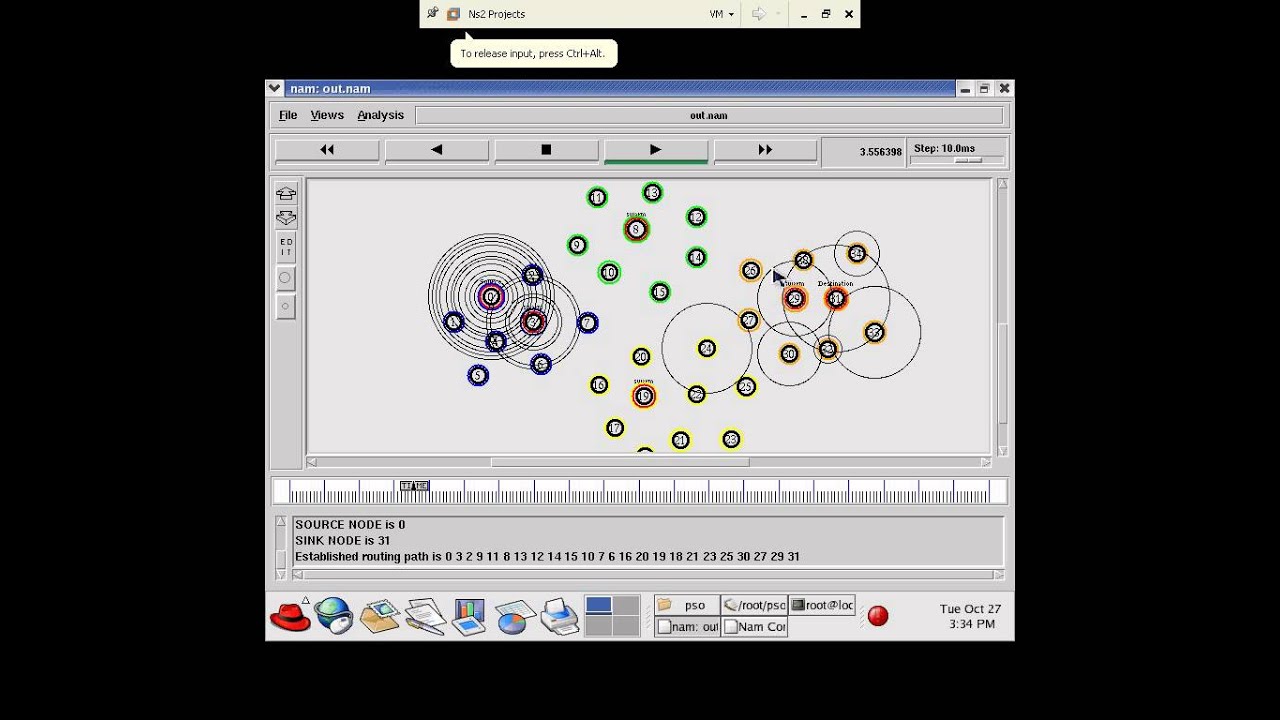Select blue node 5
Screen dimensions: 1280x720
[x=478, y=376]
